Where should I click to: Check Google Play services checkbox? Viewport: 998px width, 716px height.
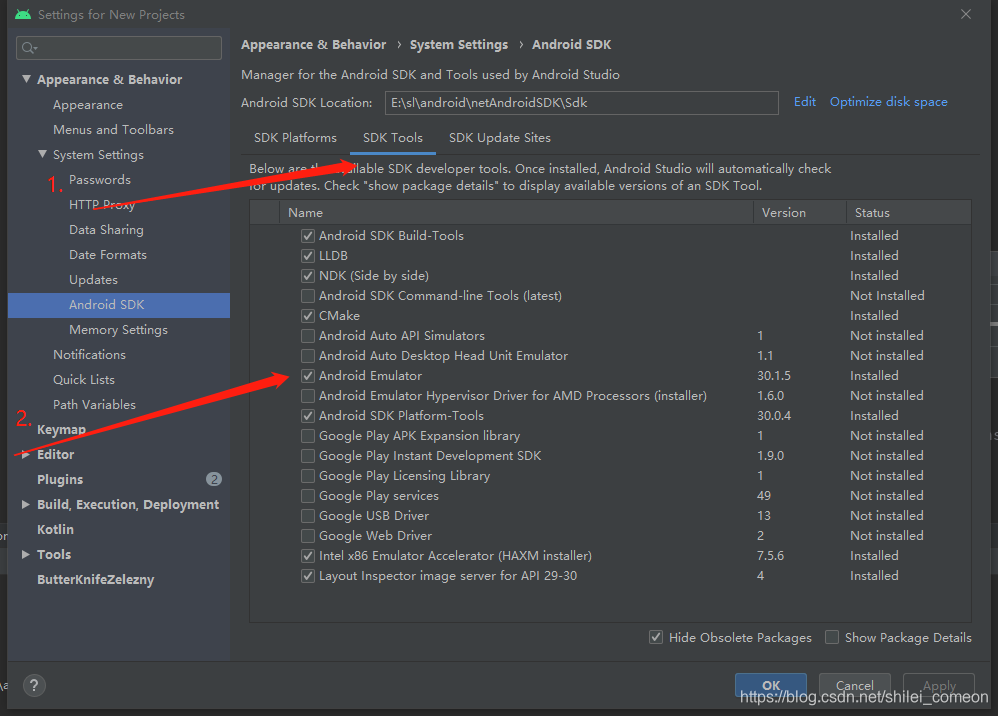[x=308, y=496]
